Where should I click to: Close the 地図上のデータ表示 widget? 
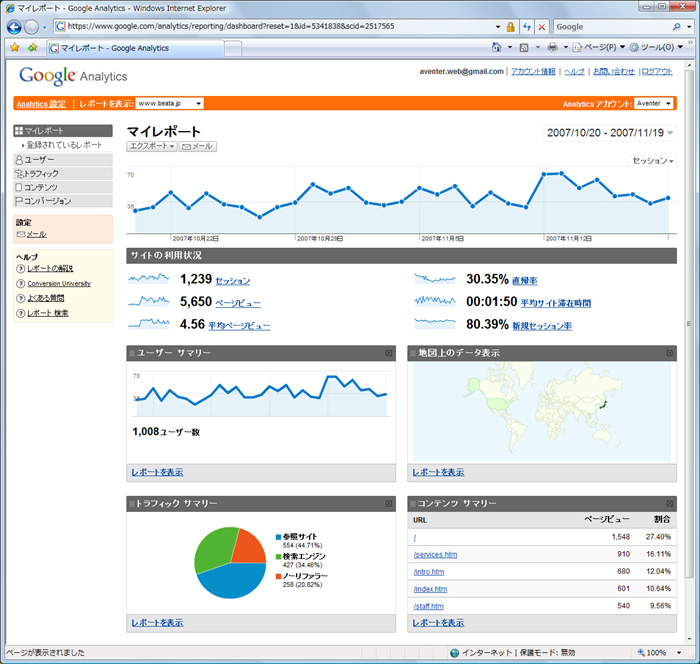(x=670, y=353)
